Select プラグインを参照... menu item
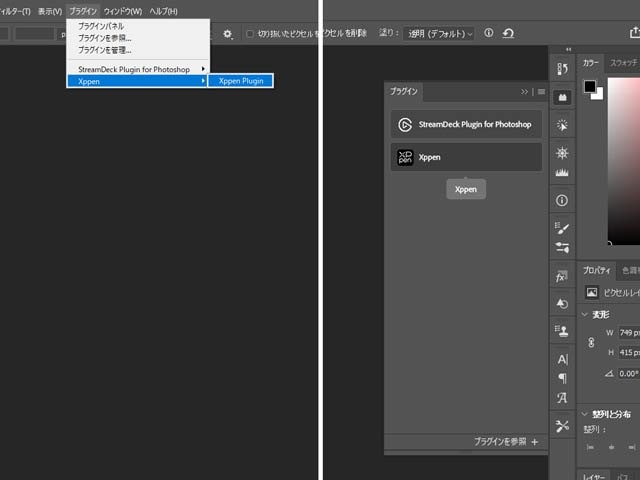640x480 pixels. [x=138, y=38]
